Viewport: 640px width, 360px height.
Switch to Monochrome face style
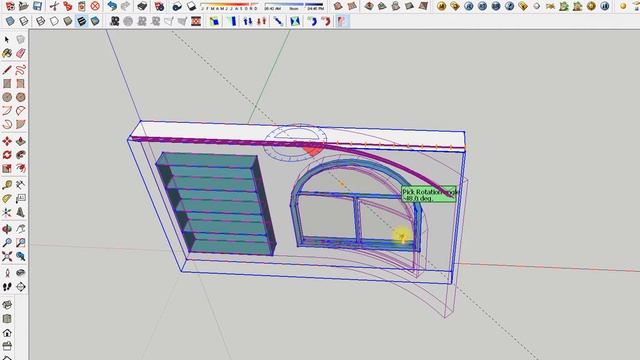pyautogui.click(x=95, y=21)
